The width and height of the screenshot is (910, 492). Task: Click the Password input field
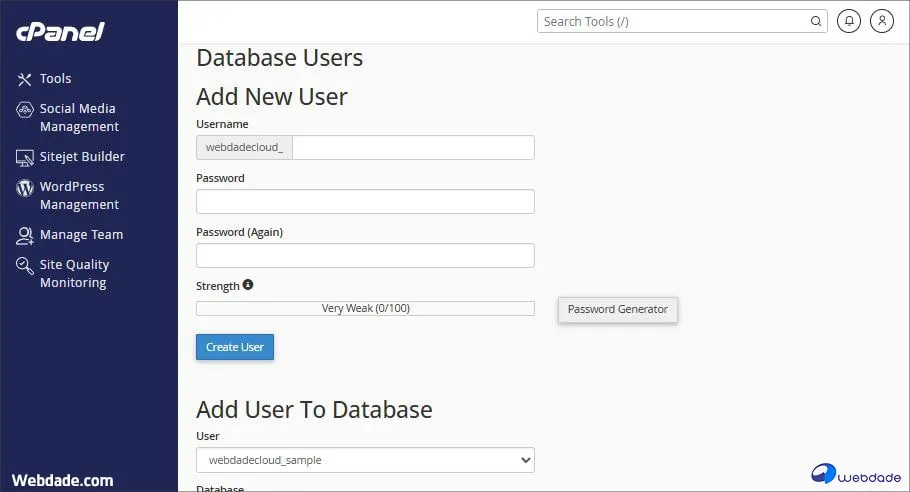tap(365, 201)
